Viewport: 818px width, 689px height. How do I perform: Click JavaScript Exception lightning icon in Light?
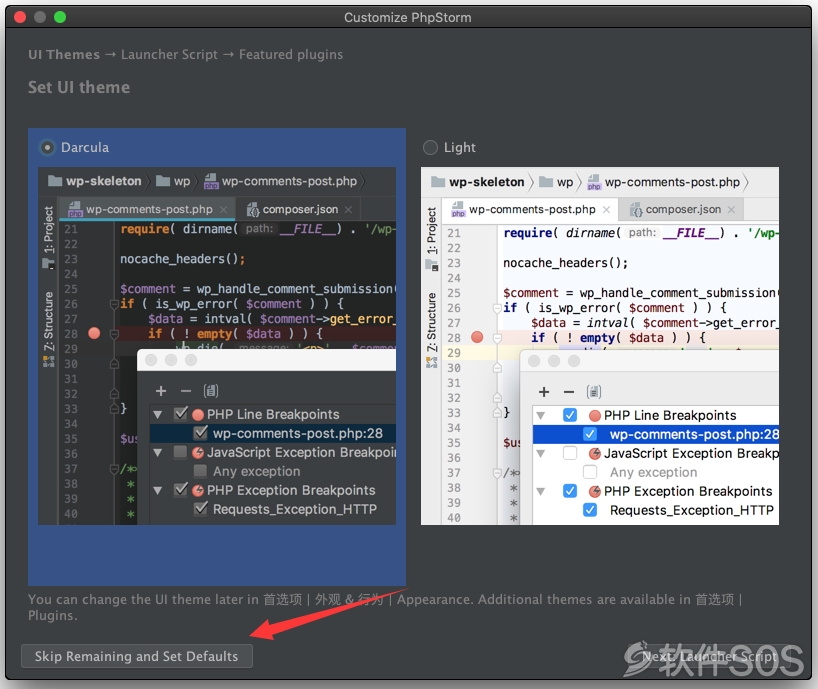[595, 454]
